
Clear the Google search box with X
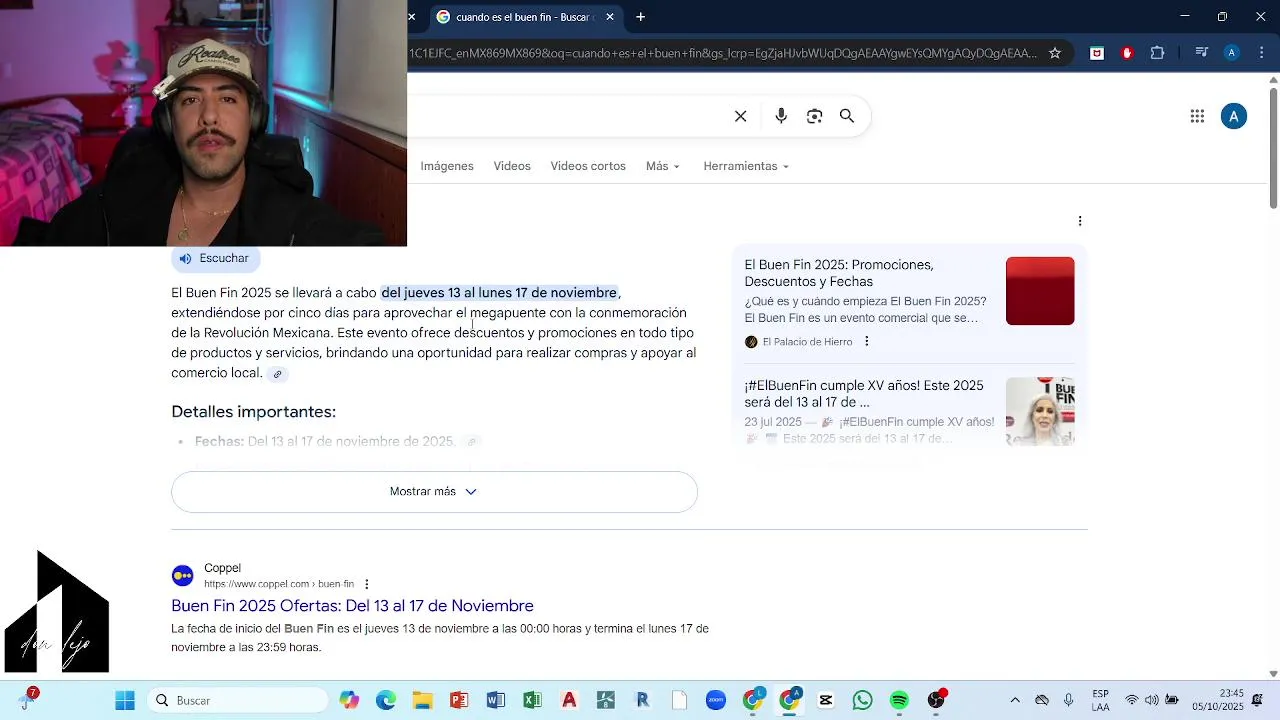click(x=740, y=116)
